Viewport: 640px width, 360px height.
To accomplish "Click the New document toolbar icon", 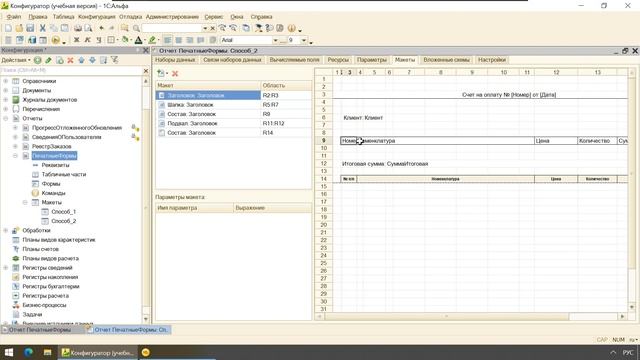I will [8, 28].
